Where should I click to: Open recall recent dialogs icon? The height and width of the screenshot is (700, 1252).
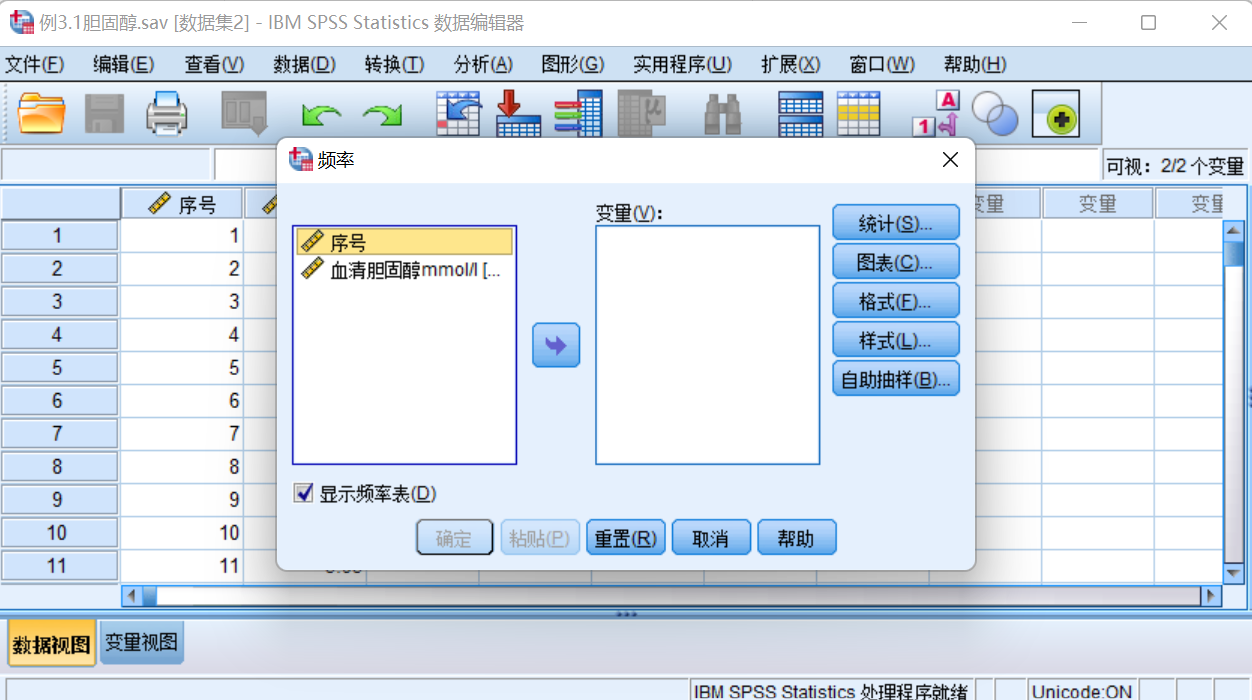tap(244, 113)
